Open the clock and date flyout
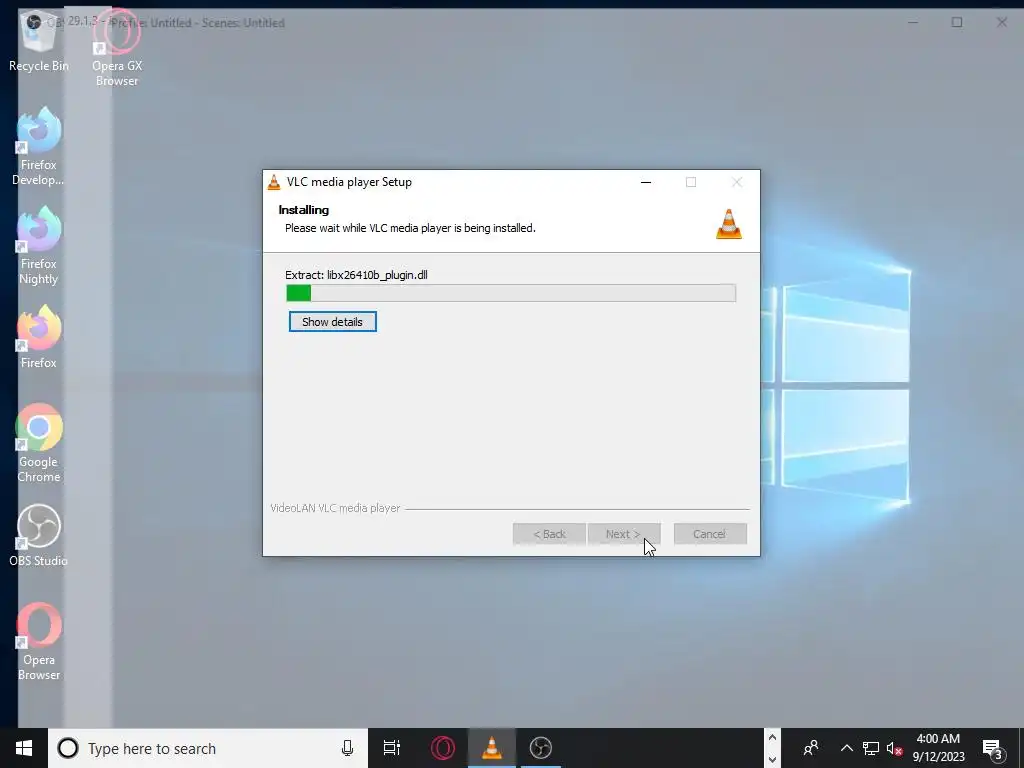 pos(938,748)
